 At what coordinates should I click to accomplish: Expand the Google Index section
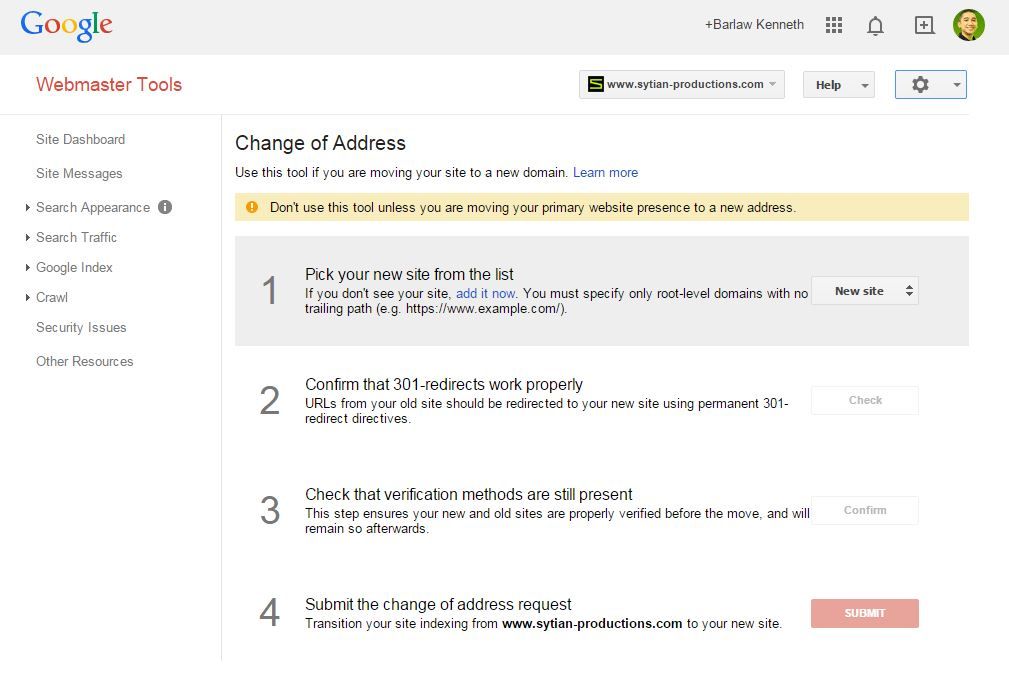(74, 267)
